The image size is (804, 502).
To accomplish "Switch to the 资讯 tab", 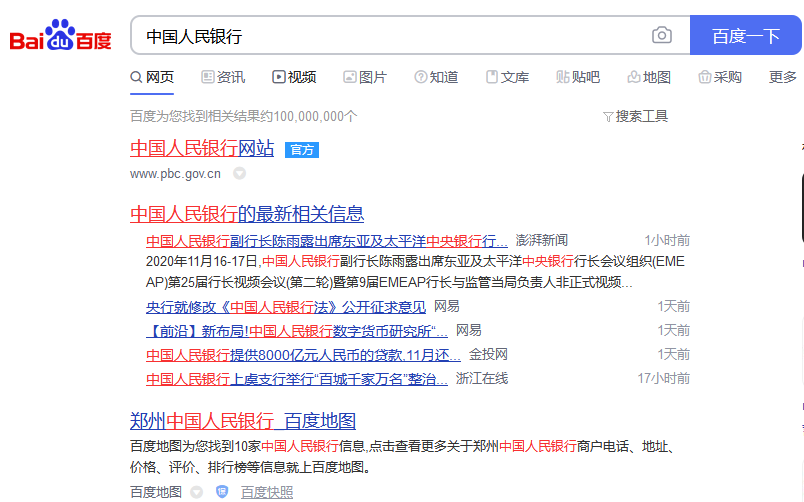I will coord(223,77).
